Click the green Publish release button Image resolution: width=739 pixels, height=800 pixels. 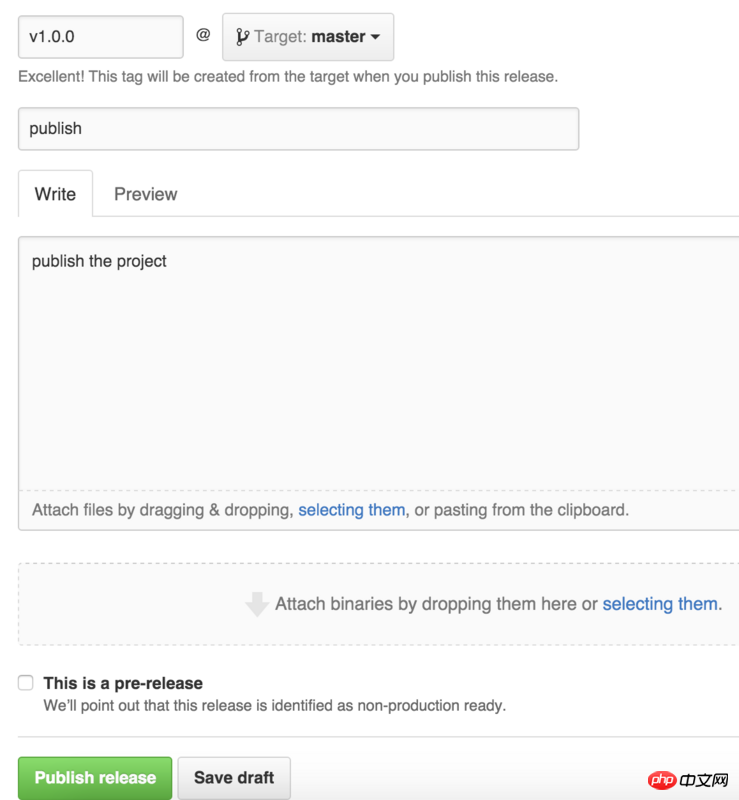pyautogui.click(x=95, y=778)
